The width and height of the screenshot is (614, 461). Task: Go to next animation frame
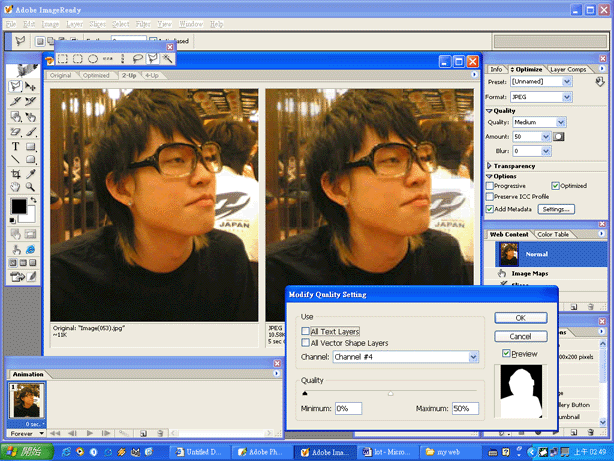[x=106, y=433]
